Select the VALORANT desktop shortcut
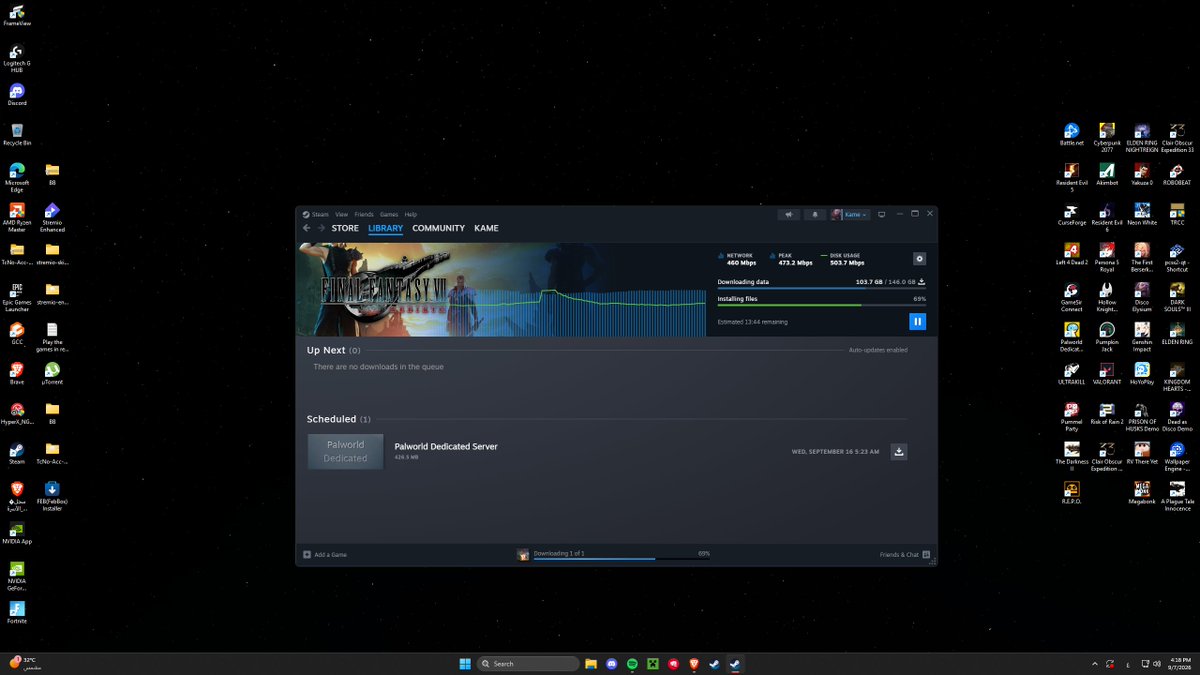Screen dimensions: 1200x675 (1107, 375)
